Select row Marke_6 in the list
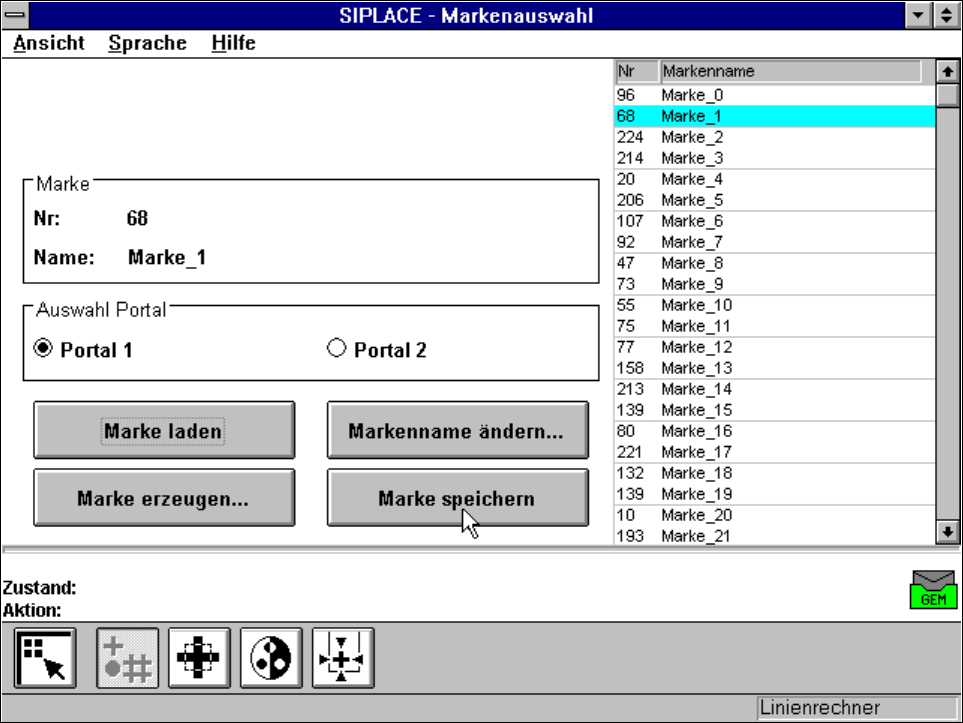The image size is (963, 723). [774, 221]
